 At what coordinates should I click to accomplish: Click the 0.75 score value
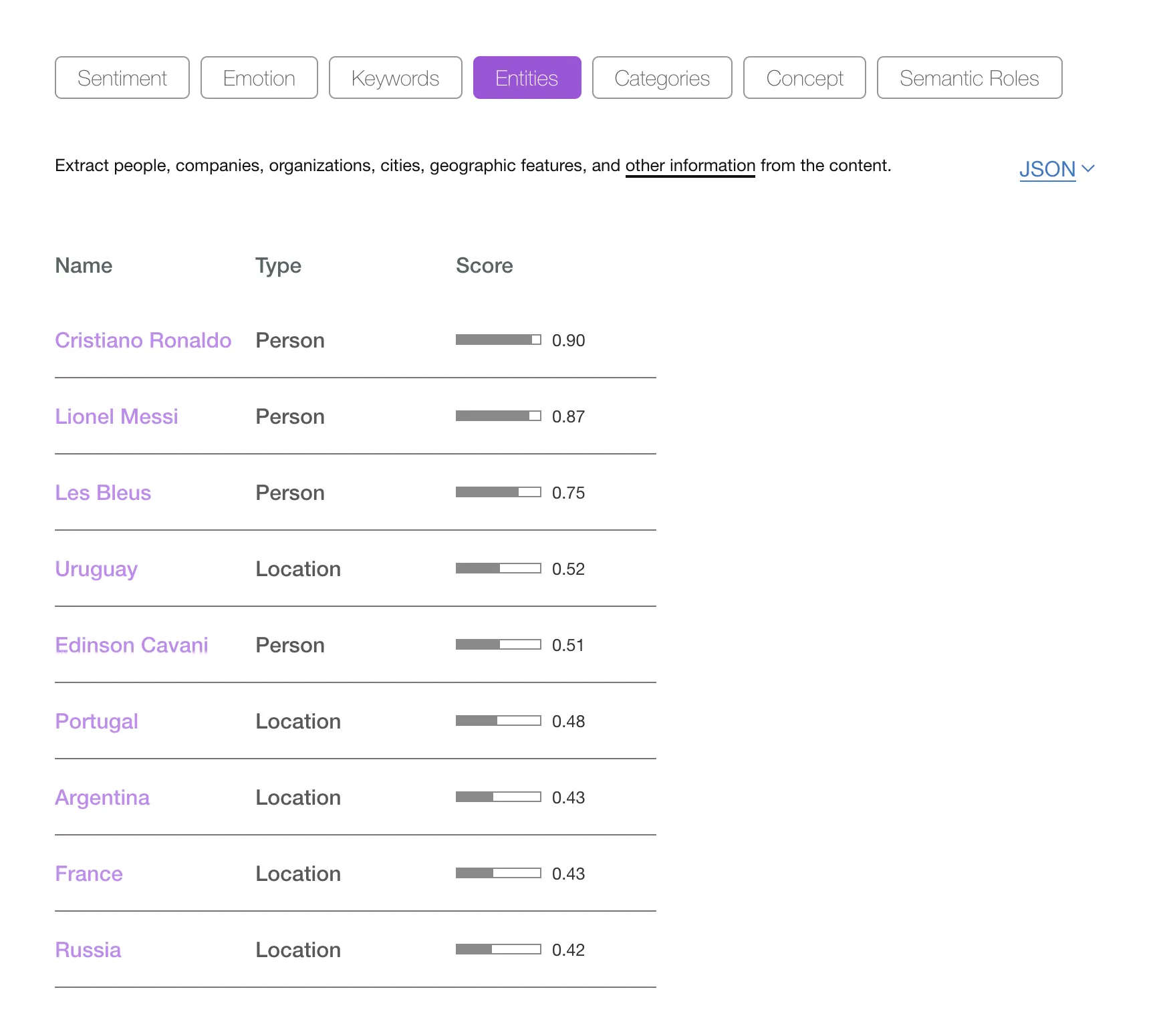(568, 493)
